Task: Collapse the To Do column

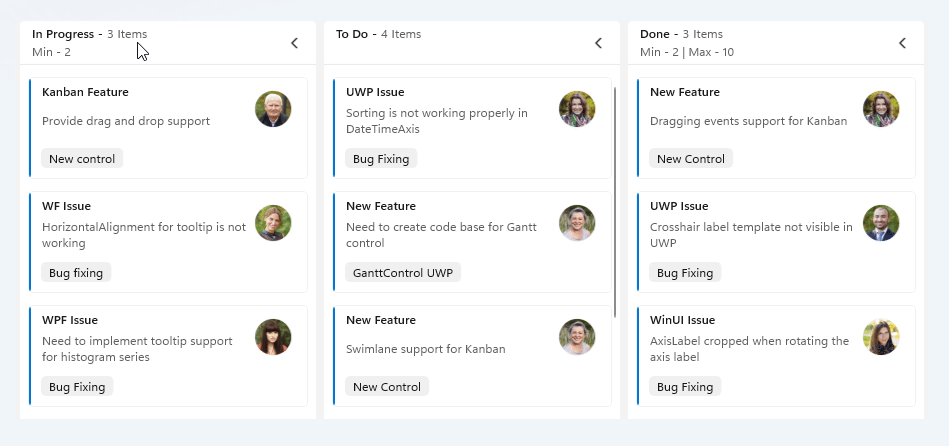Action: pyautogui.click(x=599, y=43)
